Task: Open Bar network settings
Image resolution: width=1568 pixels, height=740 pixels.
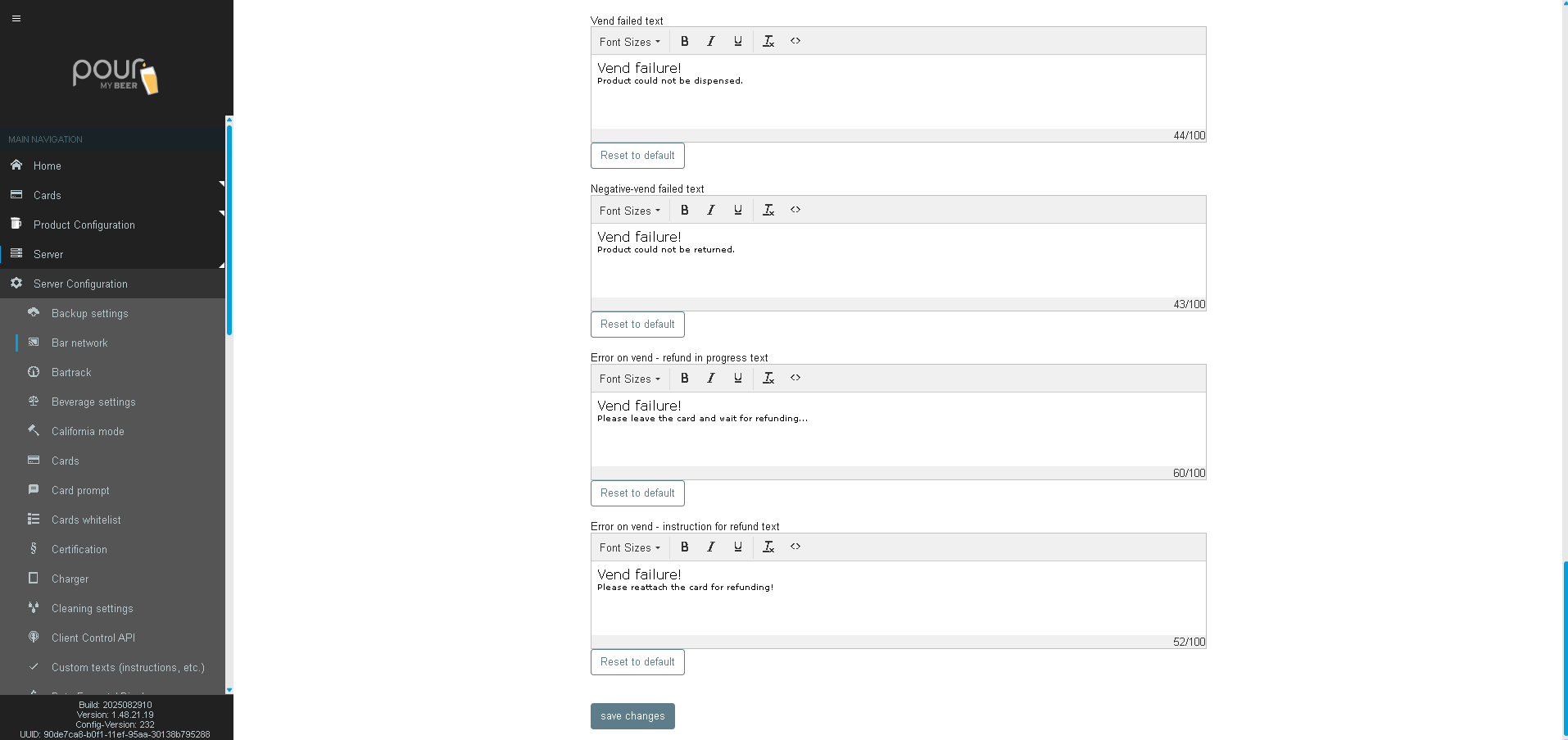Action: coord(79,343)
